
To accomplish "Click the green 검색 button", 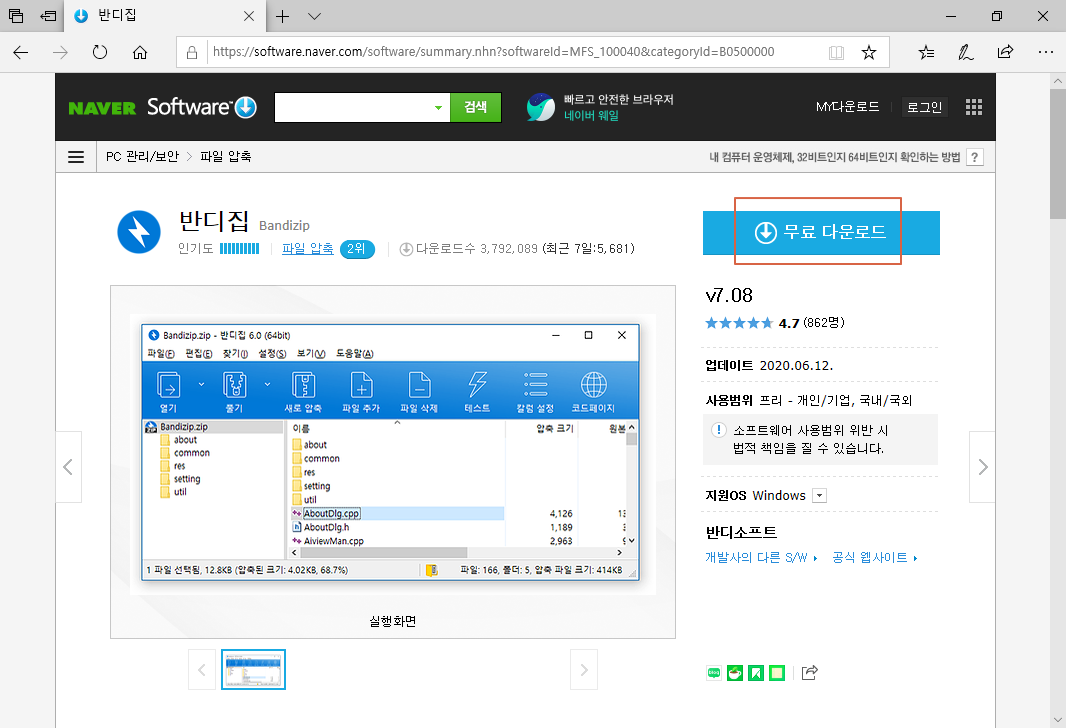I will tap(475, 107).
